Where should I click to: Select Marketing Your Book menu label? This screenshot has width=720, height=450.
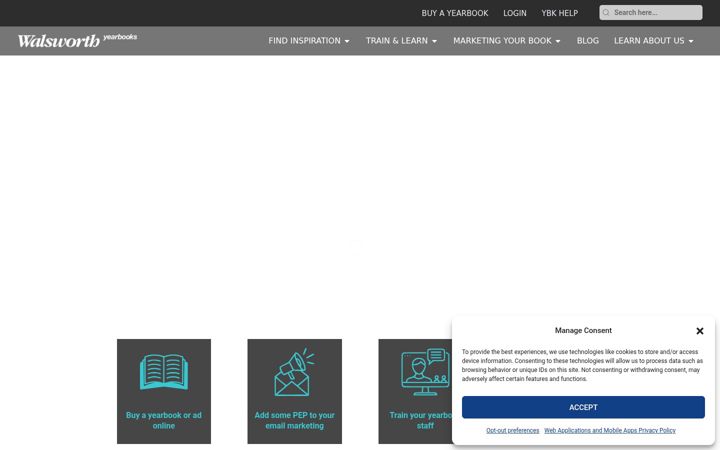point(502,41)
